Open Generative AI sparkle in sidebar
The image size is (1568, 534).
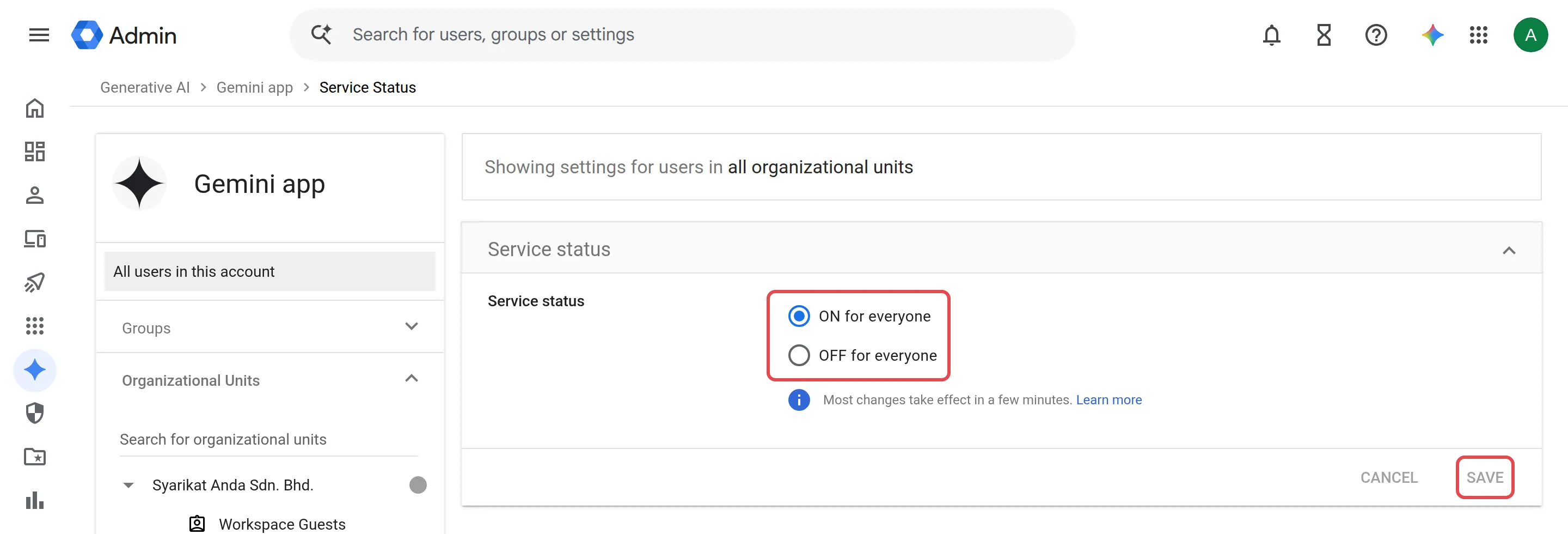(35, 369)
